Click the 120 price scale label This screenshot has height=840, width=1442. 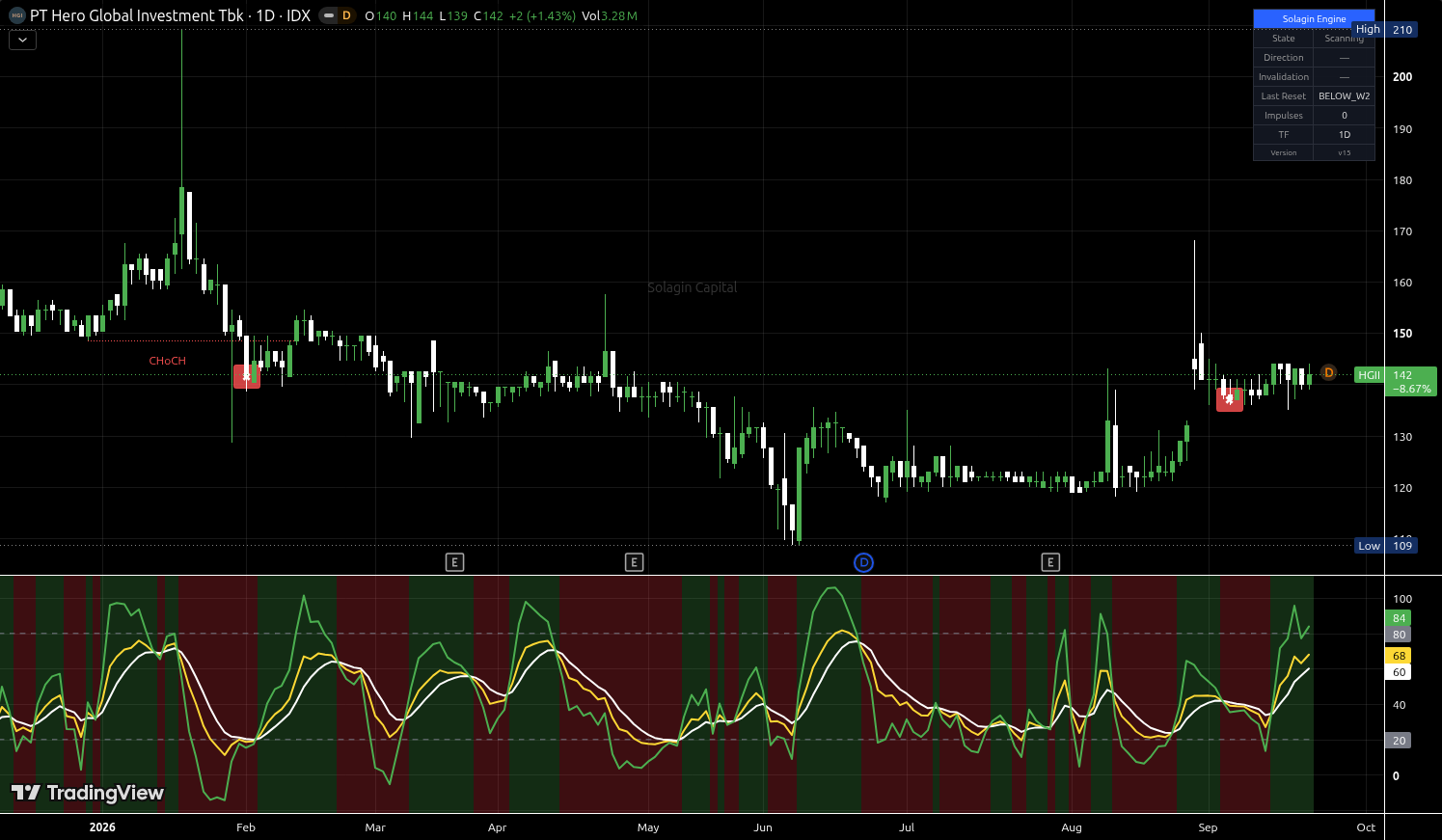1402,488
